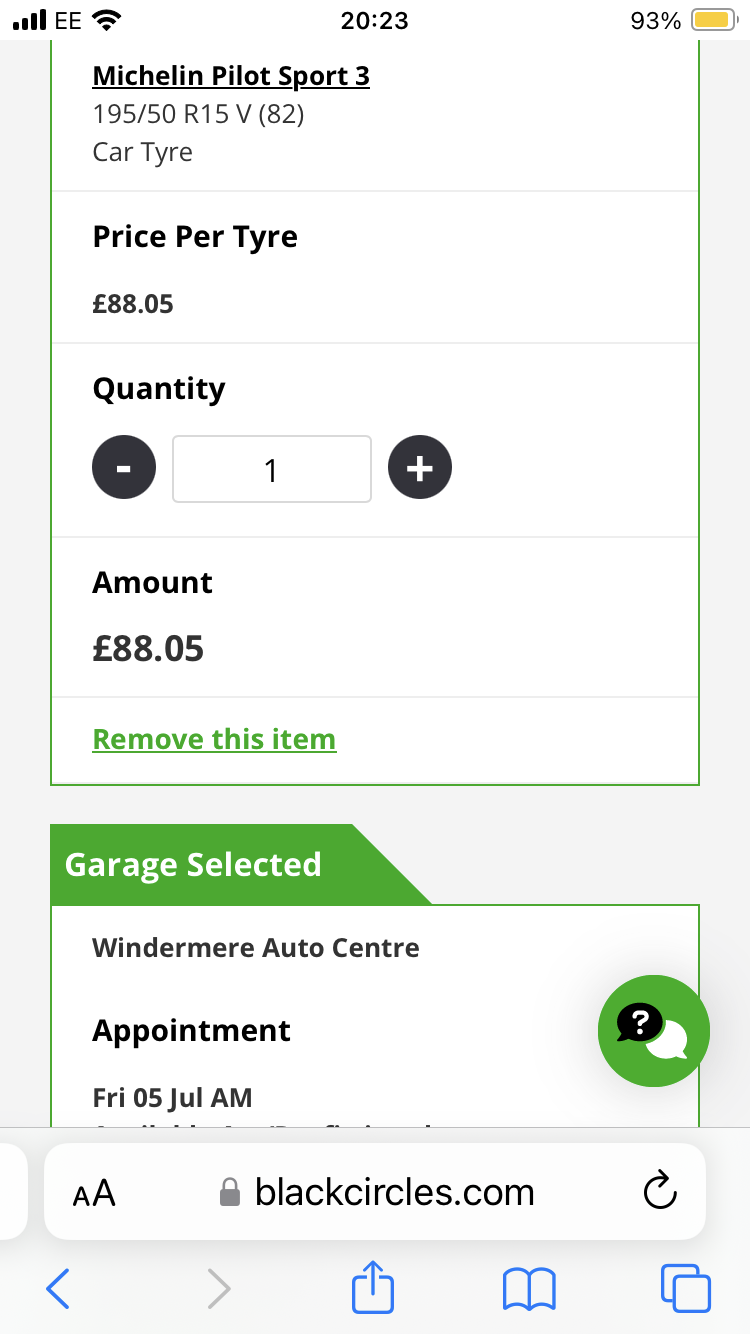Tap blackcircles.com address bar
Viewport: 750px width, 1334px height.
click(375, 1191)
